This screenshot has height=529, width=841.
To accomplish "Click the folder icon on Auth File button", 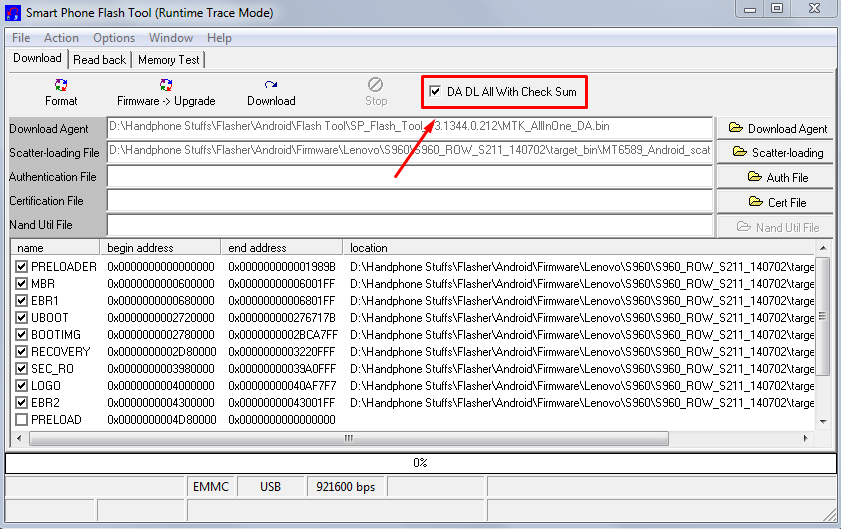I will [x=755, y=177].
